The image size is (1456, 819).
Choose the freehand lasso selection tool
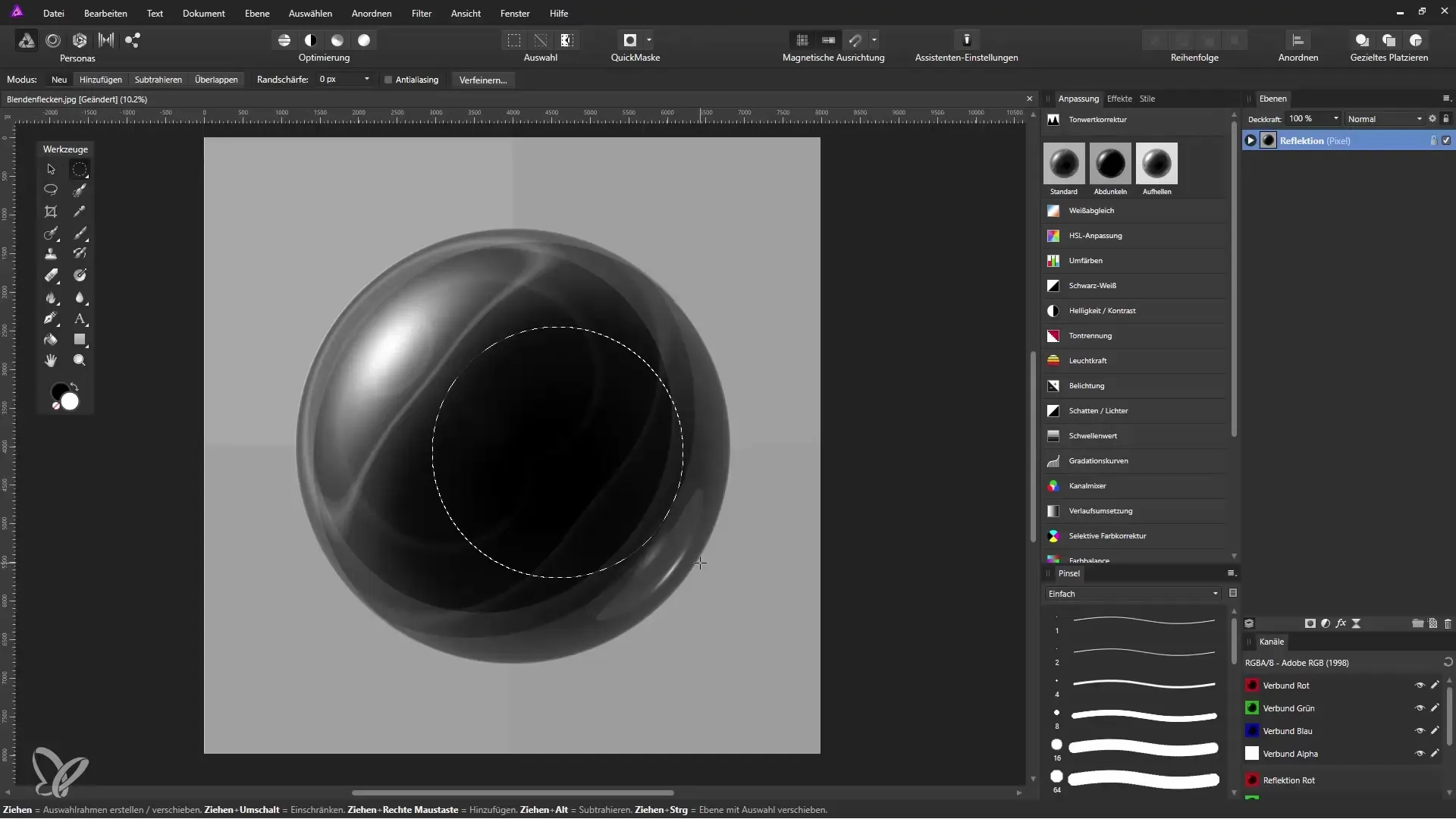point(51,190)
